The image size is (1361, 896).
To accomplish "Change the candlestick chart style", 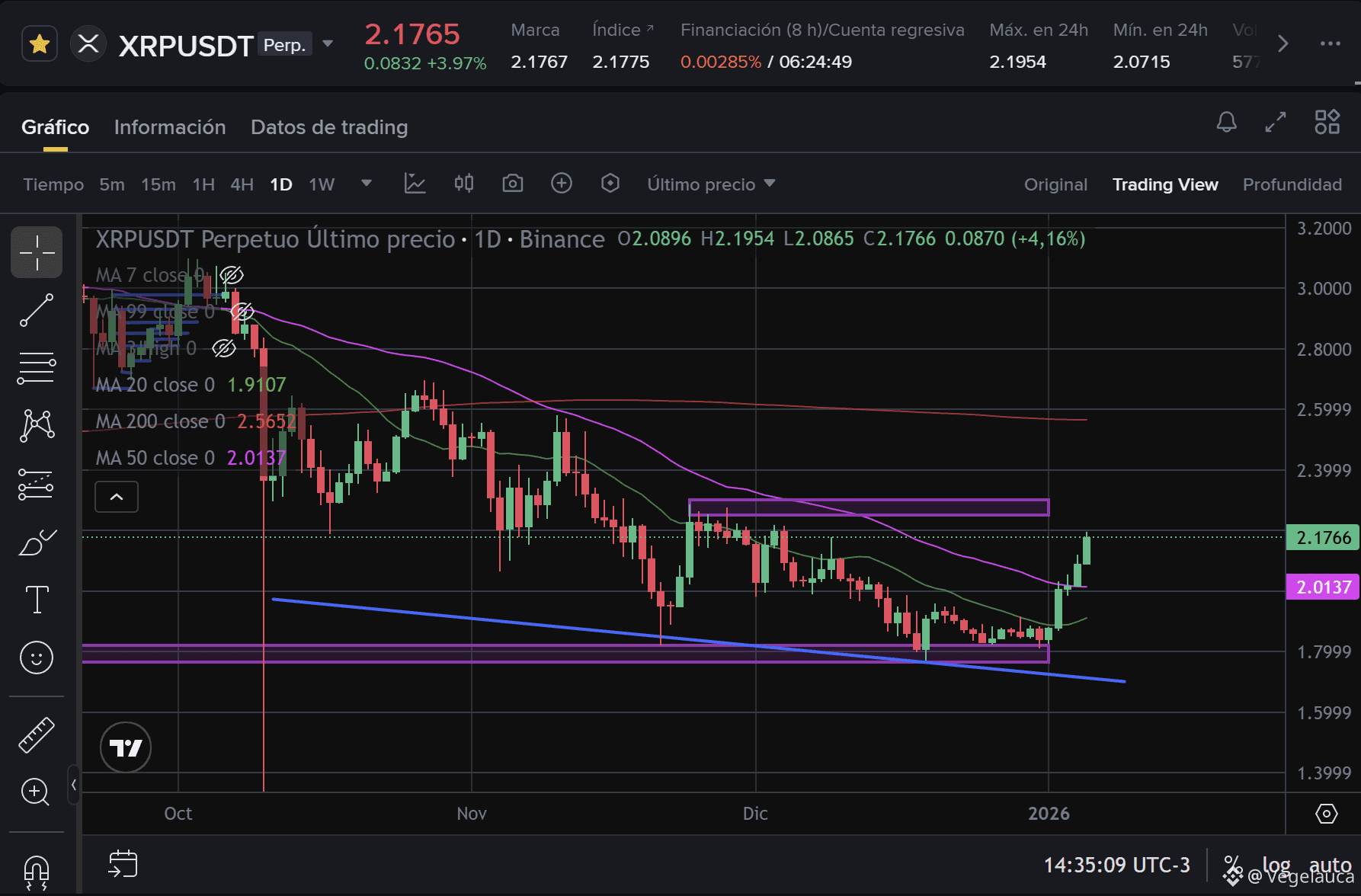I will [x=464, y=184].
